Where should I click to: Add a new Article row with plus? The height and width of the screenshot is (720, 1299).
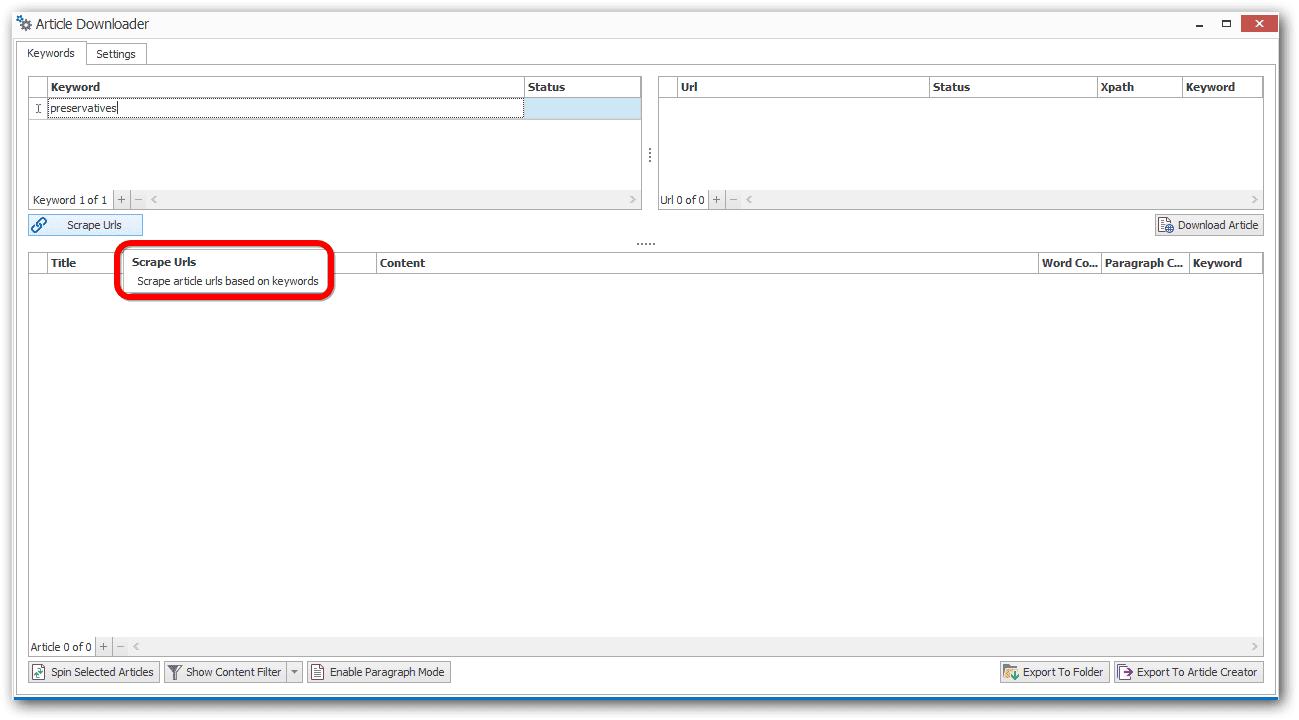pos(103,647)
